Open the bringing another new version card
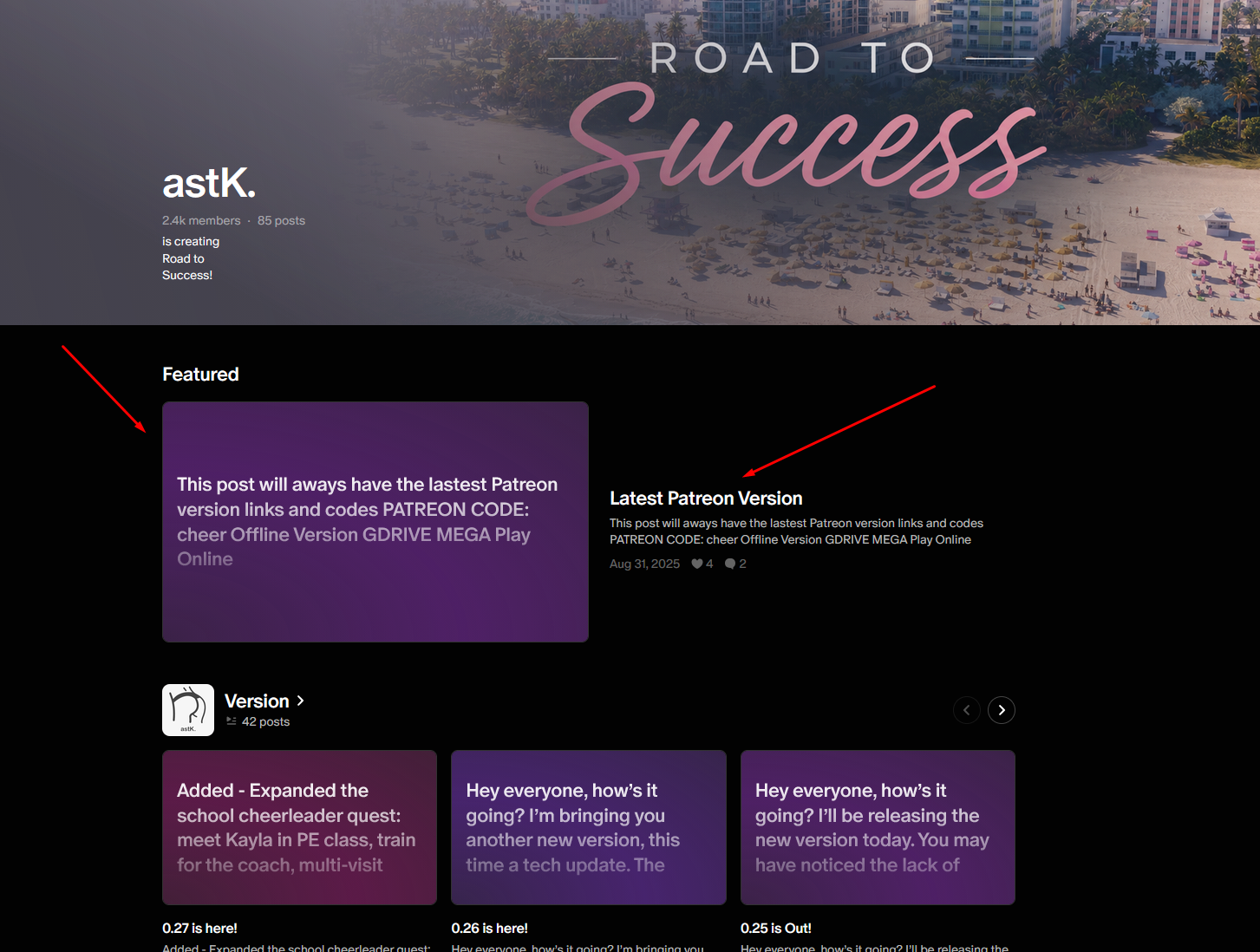The width and height of the screenshot is (1260, 952). pyautogui.click(x=589, y=827)
